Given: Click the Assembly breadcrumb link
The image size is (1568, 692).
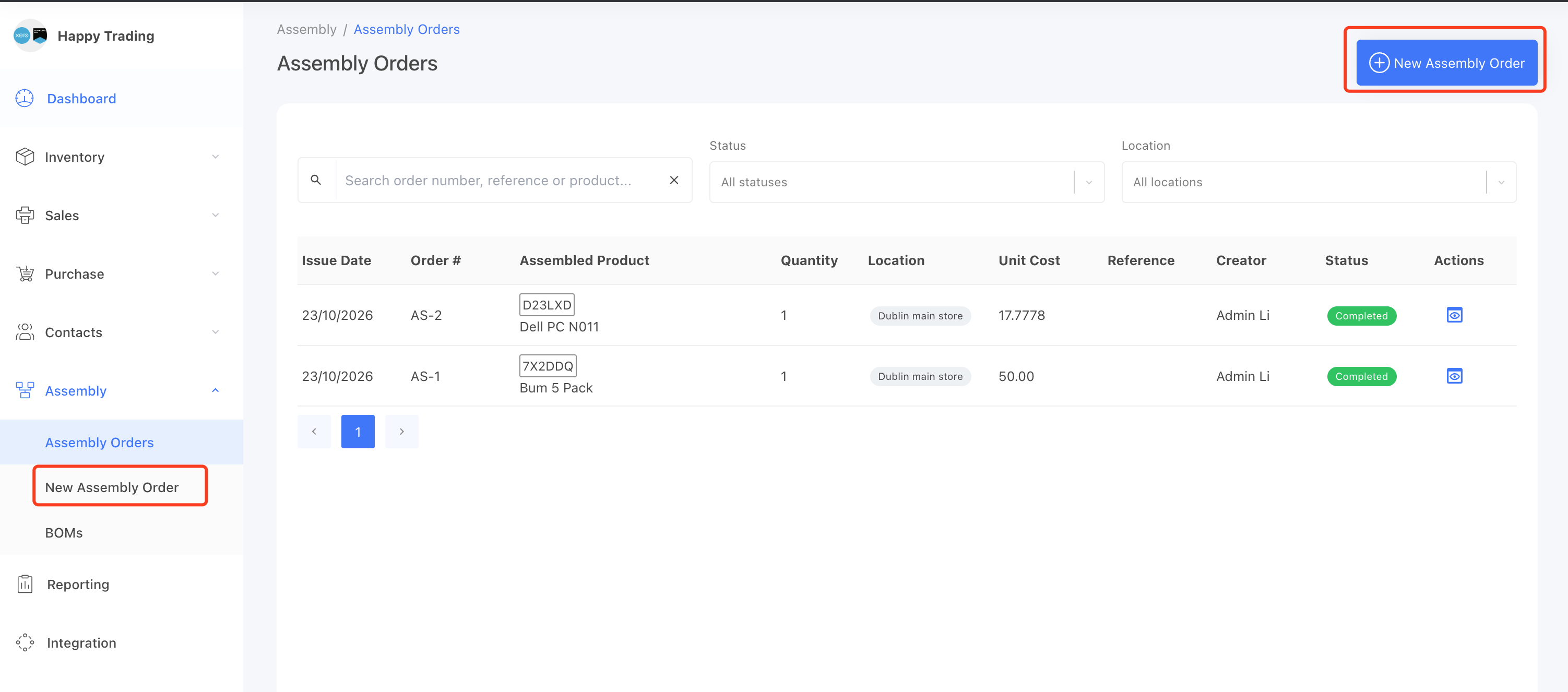Looking at the screenshot, I should (306, 29).
